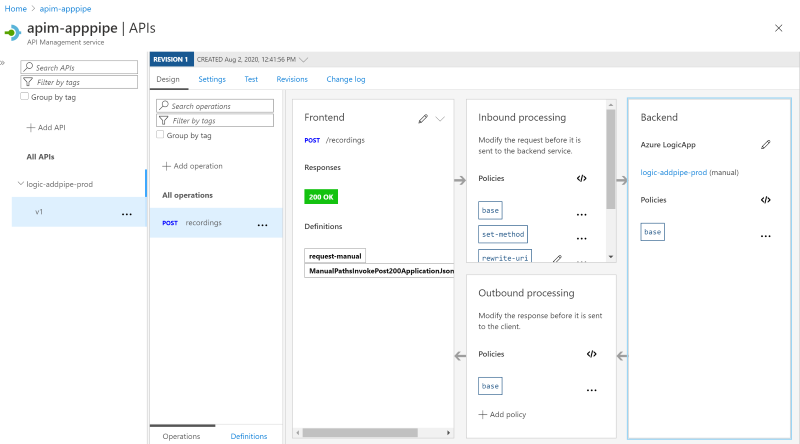Click Add API
800x444 pixels.
click(46, 128)
